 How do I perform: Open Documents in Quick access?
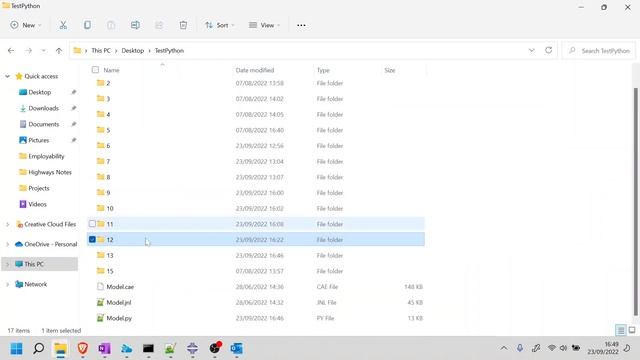click(x=44, y=124)
